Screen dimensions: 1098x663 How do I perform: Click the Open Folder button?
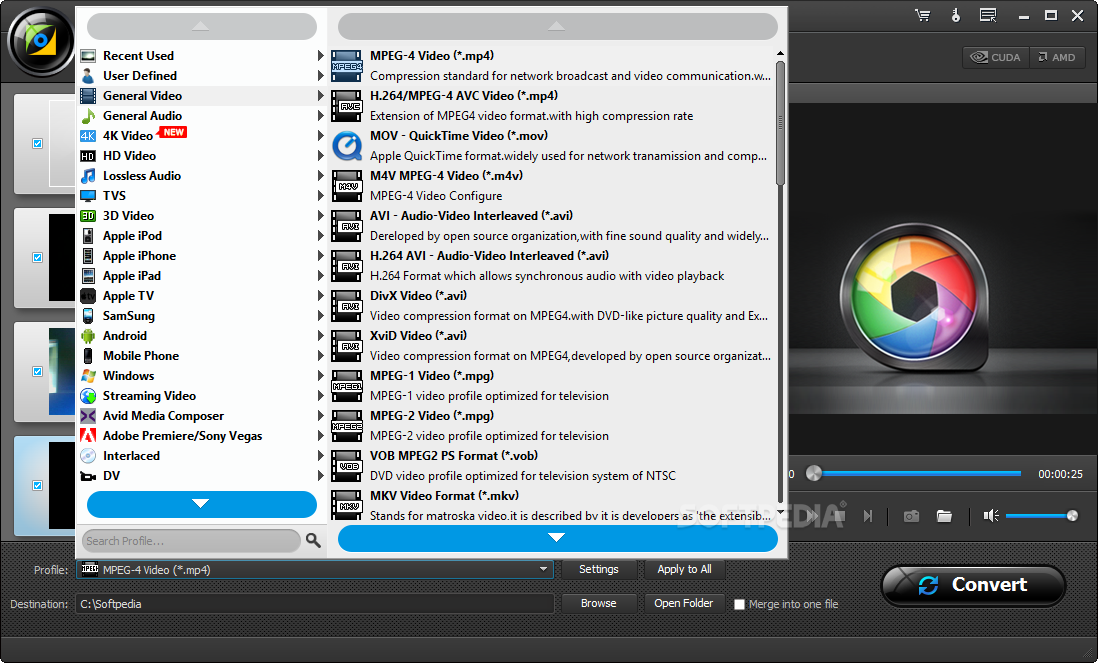coord(683,603)
